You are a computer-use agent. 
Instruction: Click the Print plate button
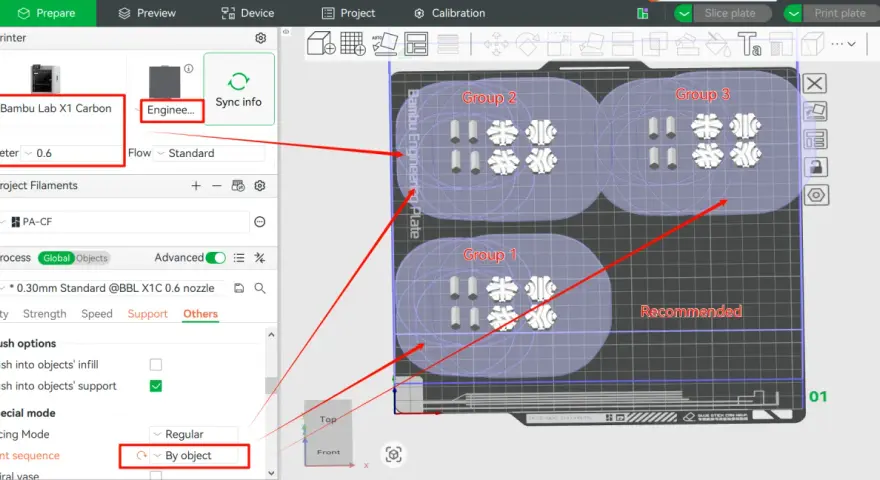tap(840, 13)
